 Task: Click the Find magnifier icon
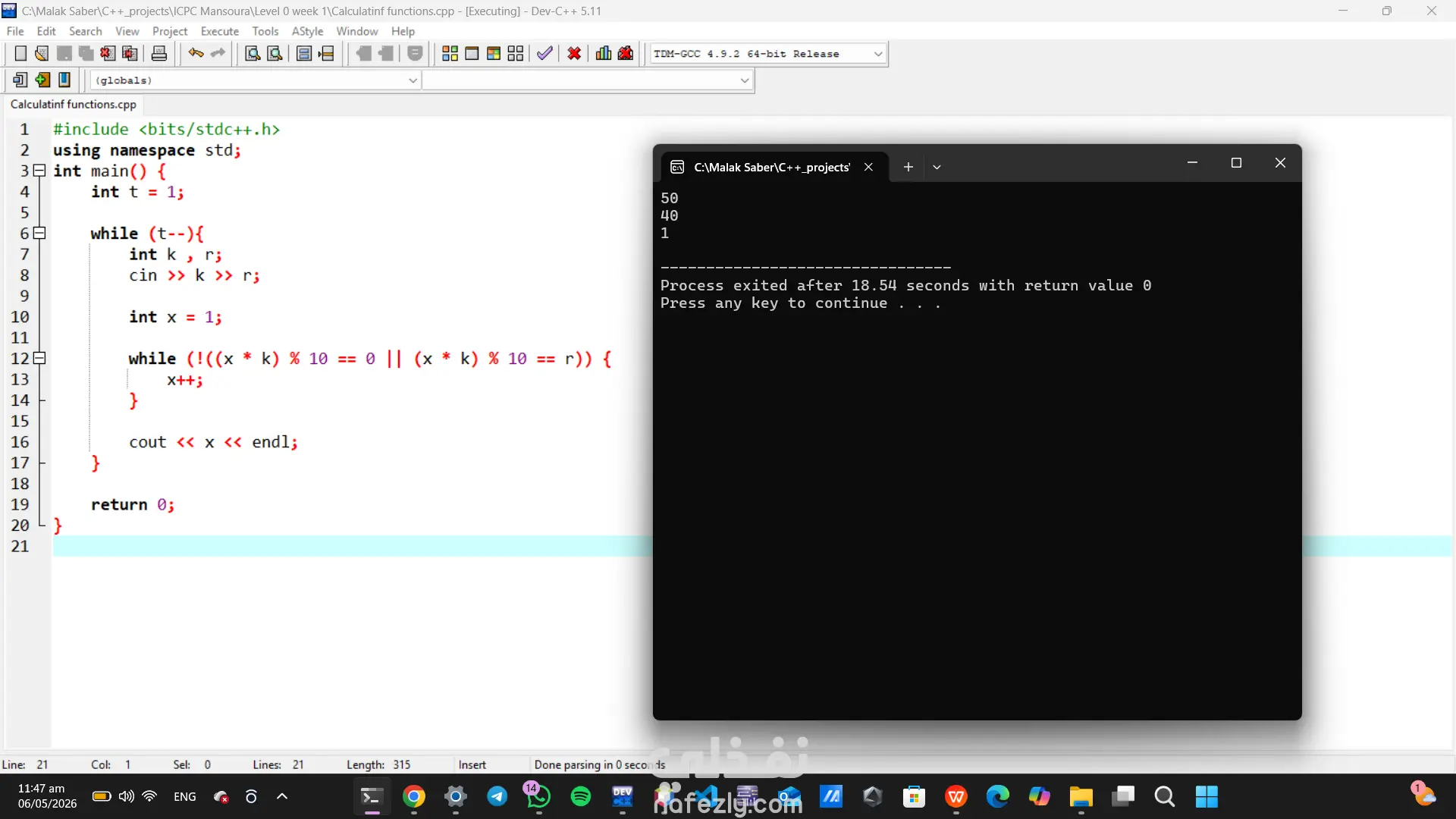coord(253,53)
